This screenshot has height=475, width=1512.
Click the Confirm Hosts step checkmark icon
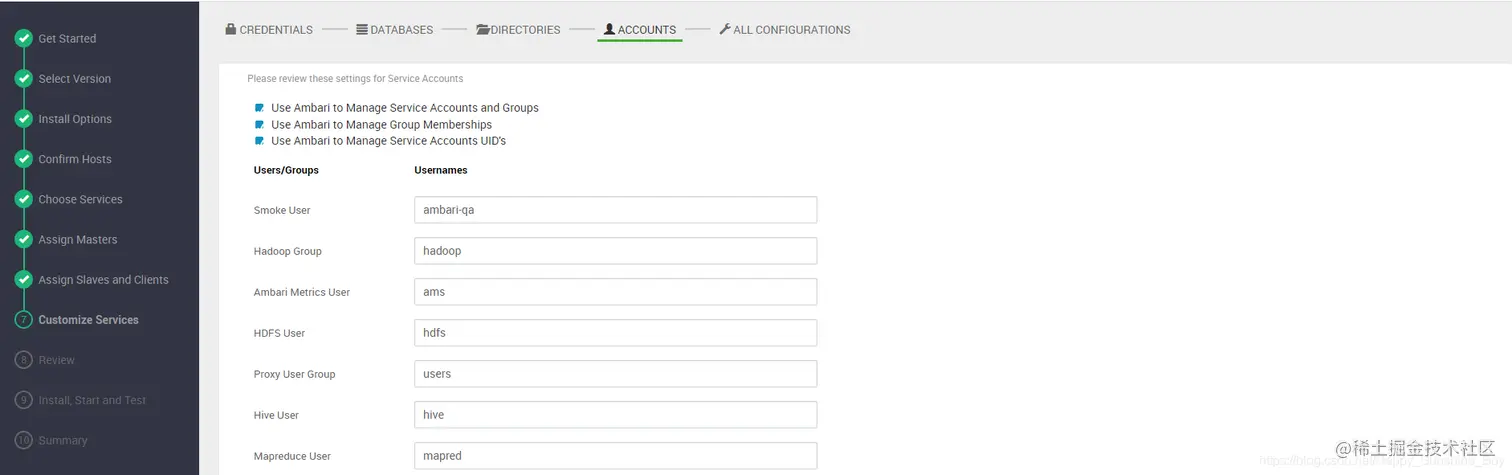[x=23, y=159]
